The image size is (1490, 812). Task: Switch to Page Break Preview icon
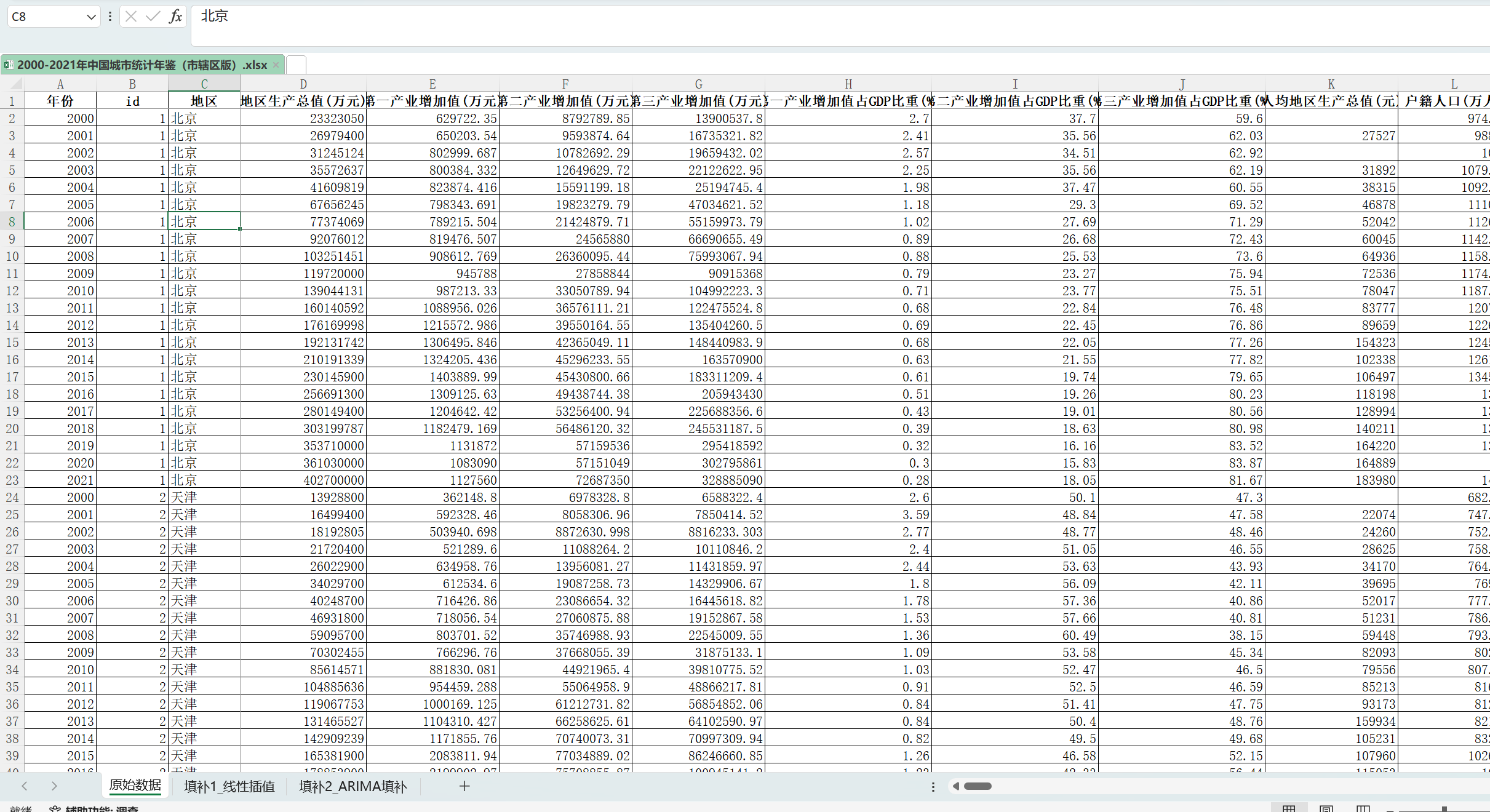point(1363,808)
